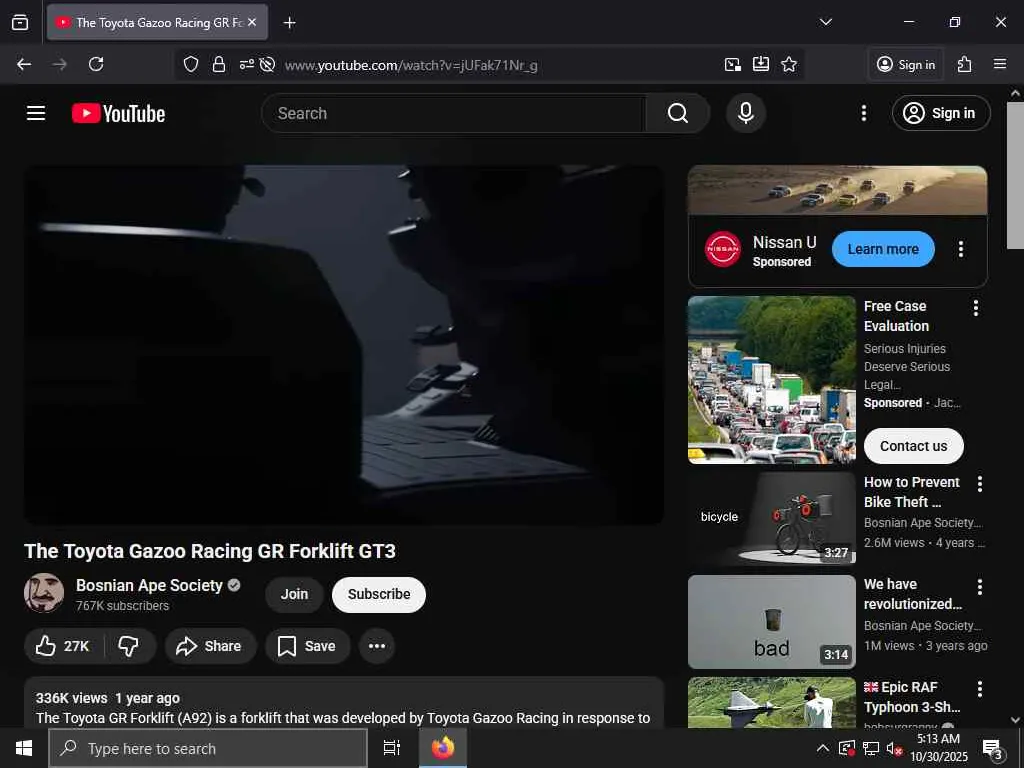Open more actions ellipsis under the video

click(x=377, y=646)
